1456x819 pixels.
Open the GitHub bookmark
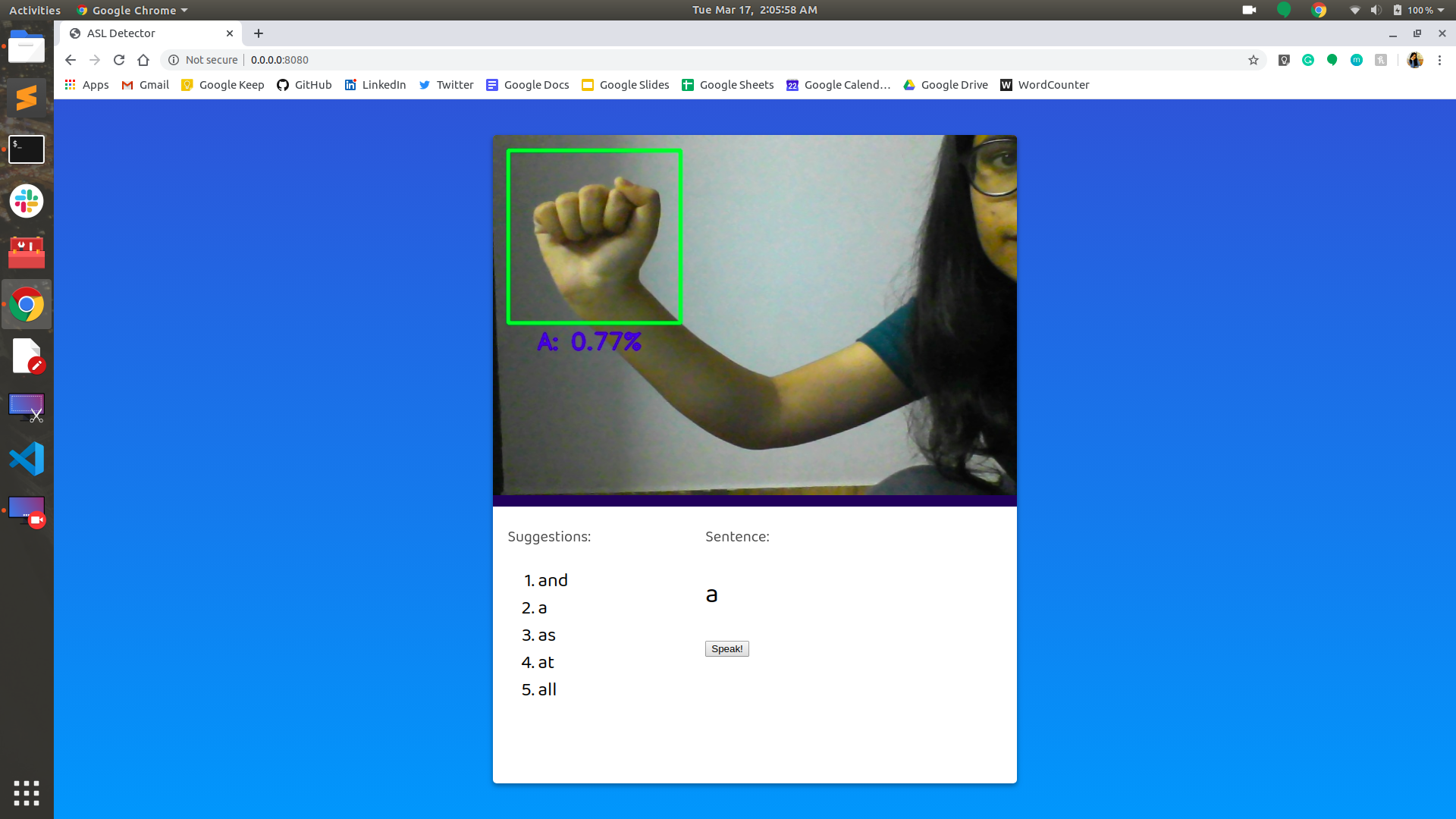tap(304, 85)
